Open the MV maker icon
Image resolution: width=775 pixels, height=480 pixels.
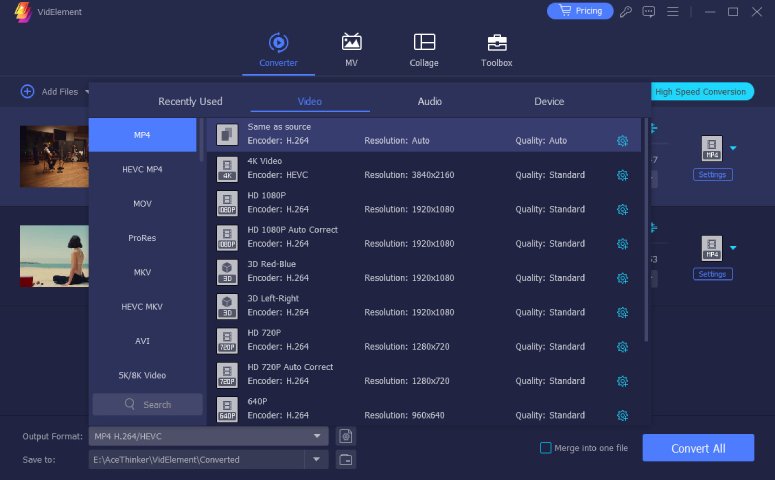(x=351, y=43)
